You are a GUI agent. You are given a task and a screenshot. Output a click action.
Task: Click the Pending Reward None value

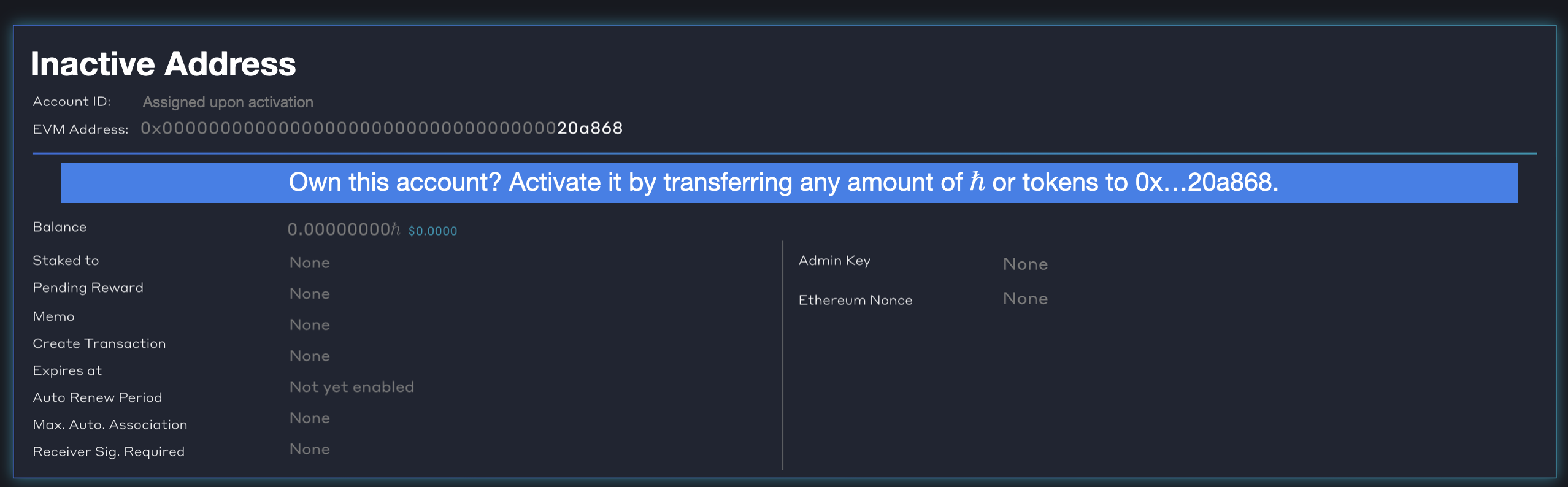309,293
